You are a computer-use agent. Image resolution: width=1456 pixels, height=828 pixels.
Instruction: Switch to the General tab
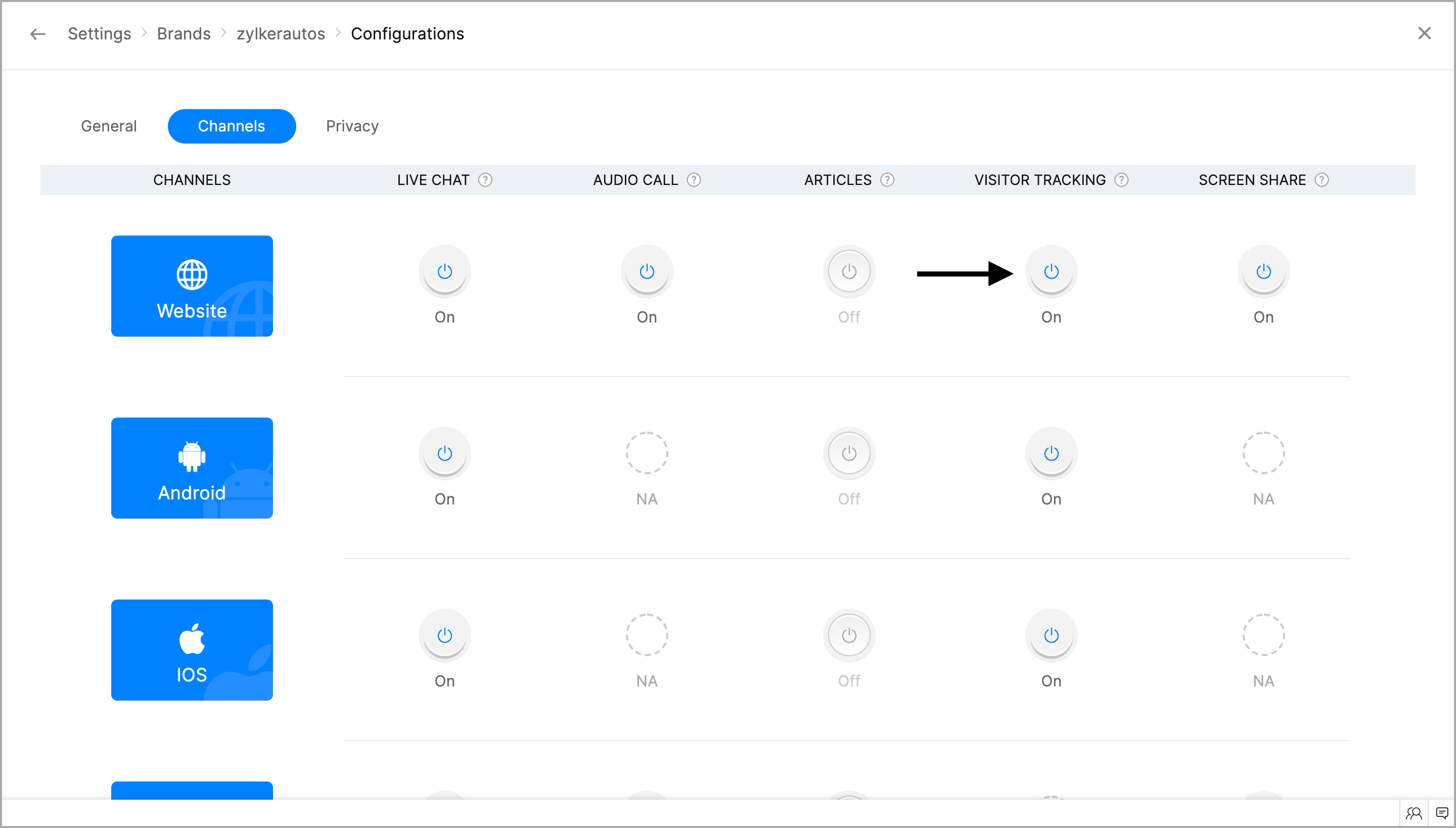coord(109,126)
